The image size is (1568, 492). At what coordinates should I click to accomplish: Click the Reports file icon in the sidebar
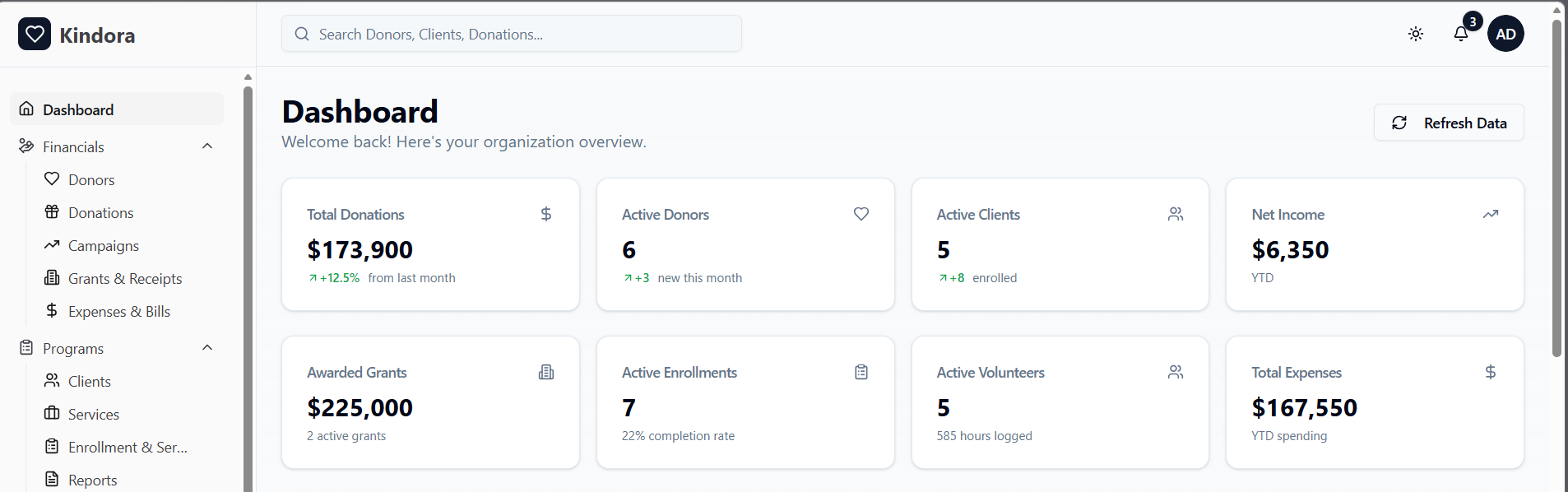point(52,479)
